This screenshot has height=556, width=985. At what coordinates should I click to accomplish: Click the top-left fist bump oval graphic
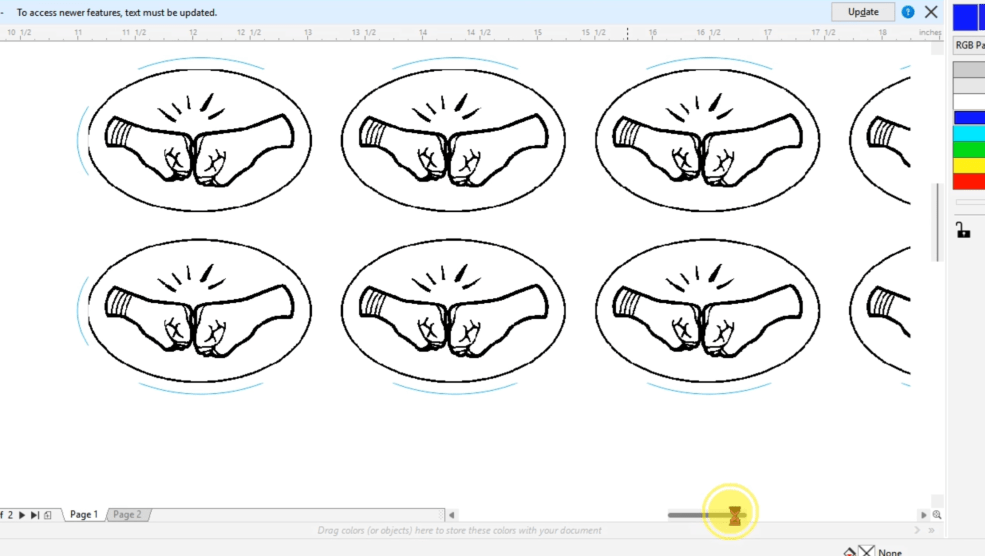(199, 139)
